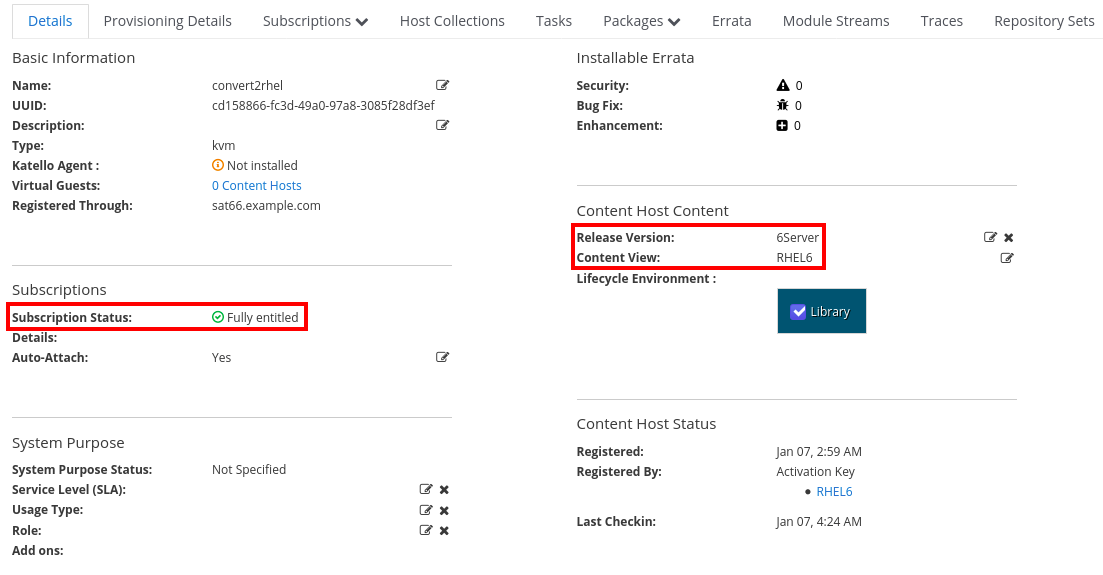Clear the Role value

(444, 530)
